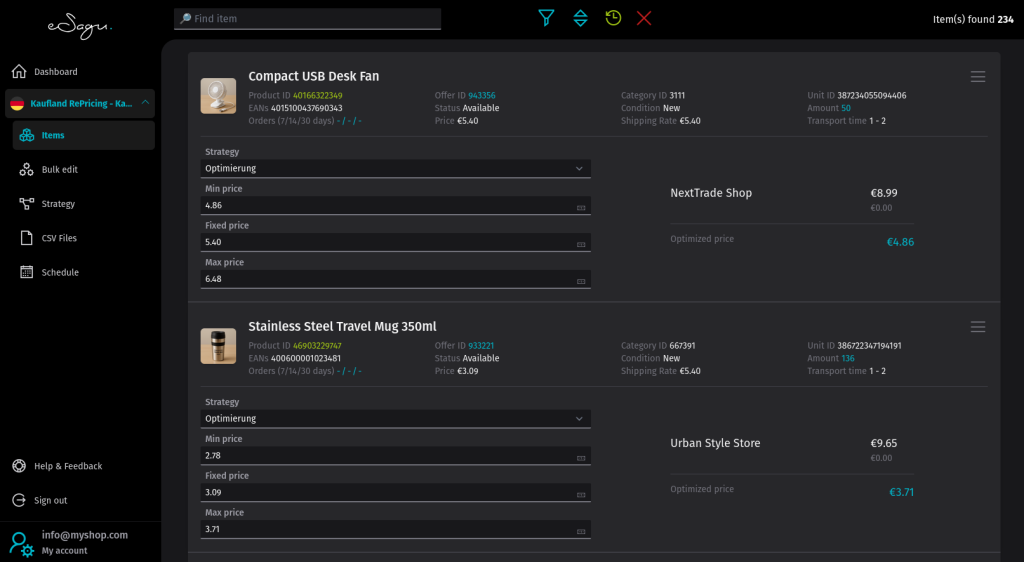This screenshot has width=1024, height=562.
Task: Open the Schedule page in the sidebar
Action: click(59, 272)
